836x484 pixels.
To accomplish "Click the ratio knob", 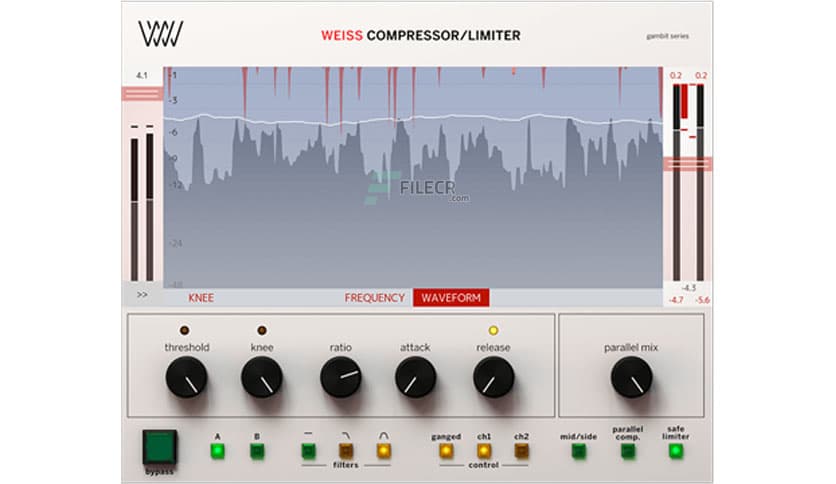I will 341,377.
